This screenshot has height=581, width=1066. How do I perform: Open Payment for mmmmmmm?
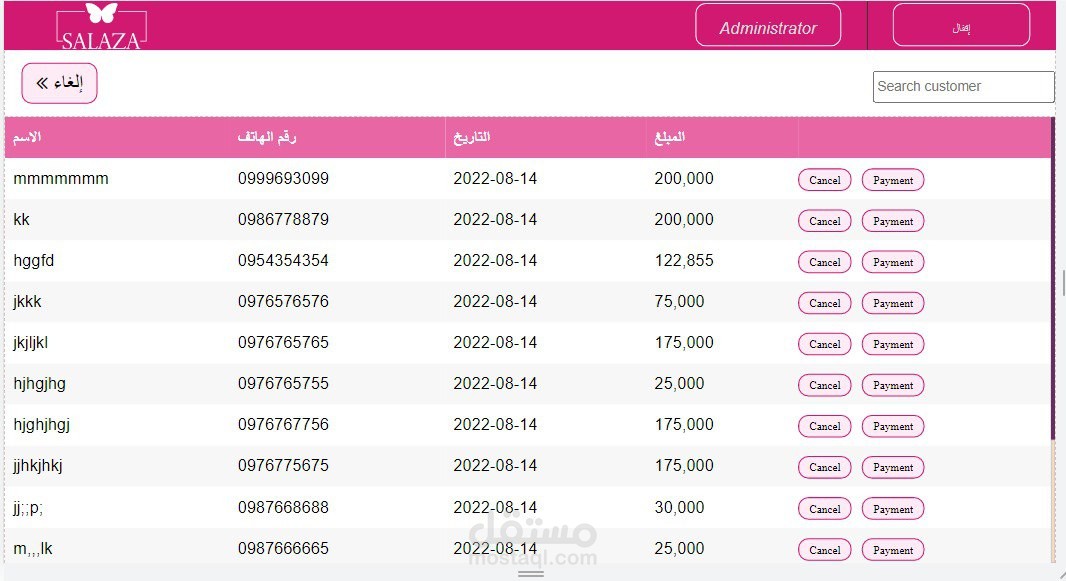893,180
